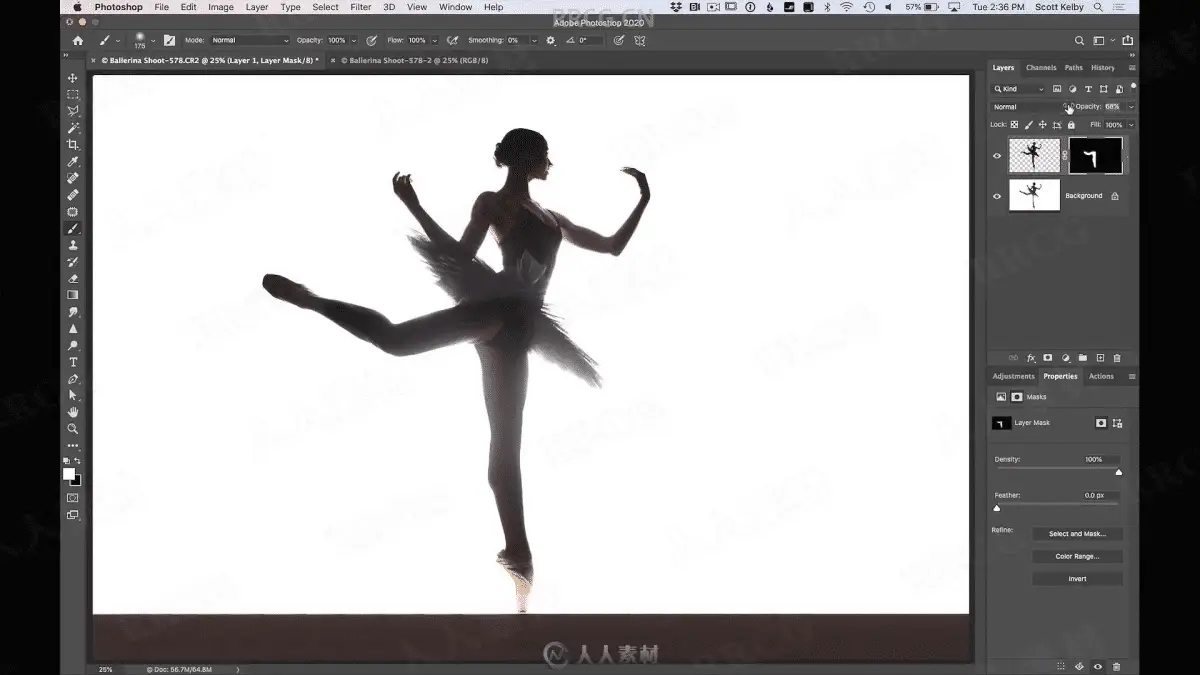Switch to Ballerina Shoot-578-2 document tab
Screen dimensions: 1200x675
414,60
